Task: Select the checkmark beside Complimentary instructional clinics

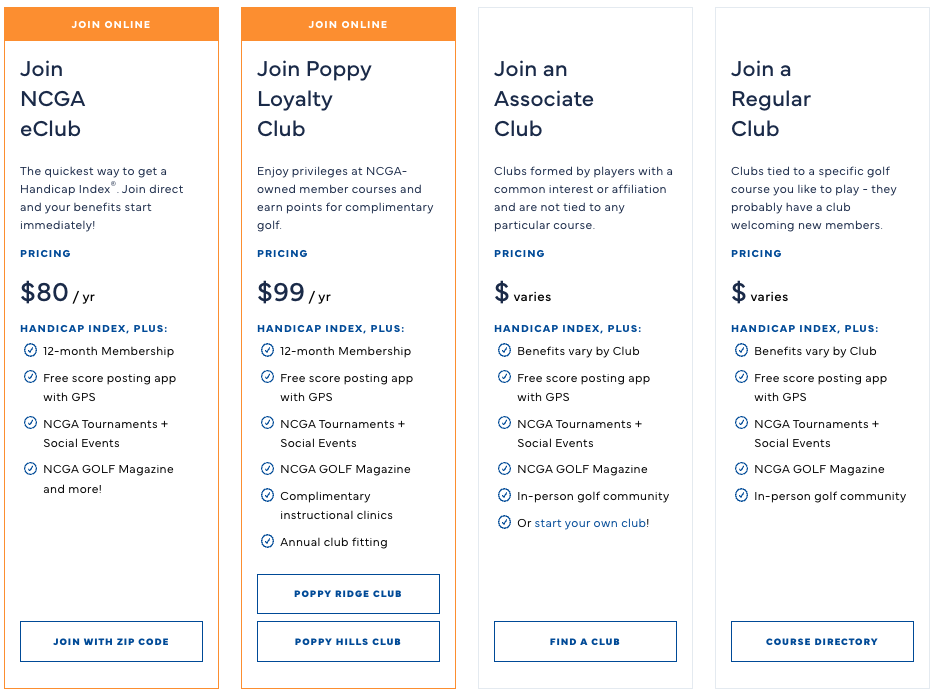Action: (x=266, y=496)
